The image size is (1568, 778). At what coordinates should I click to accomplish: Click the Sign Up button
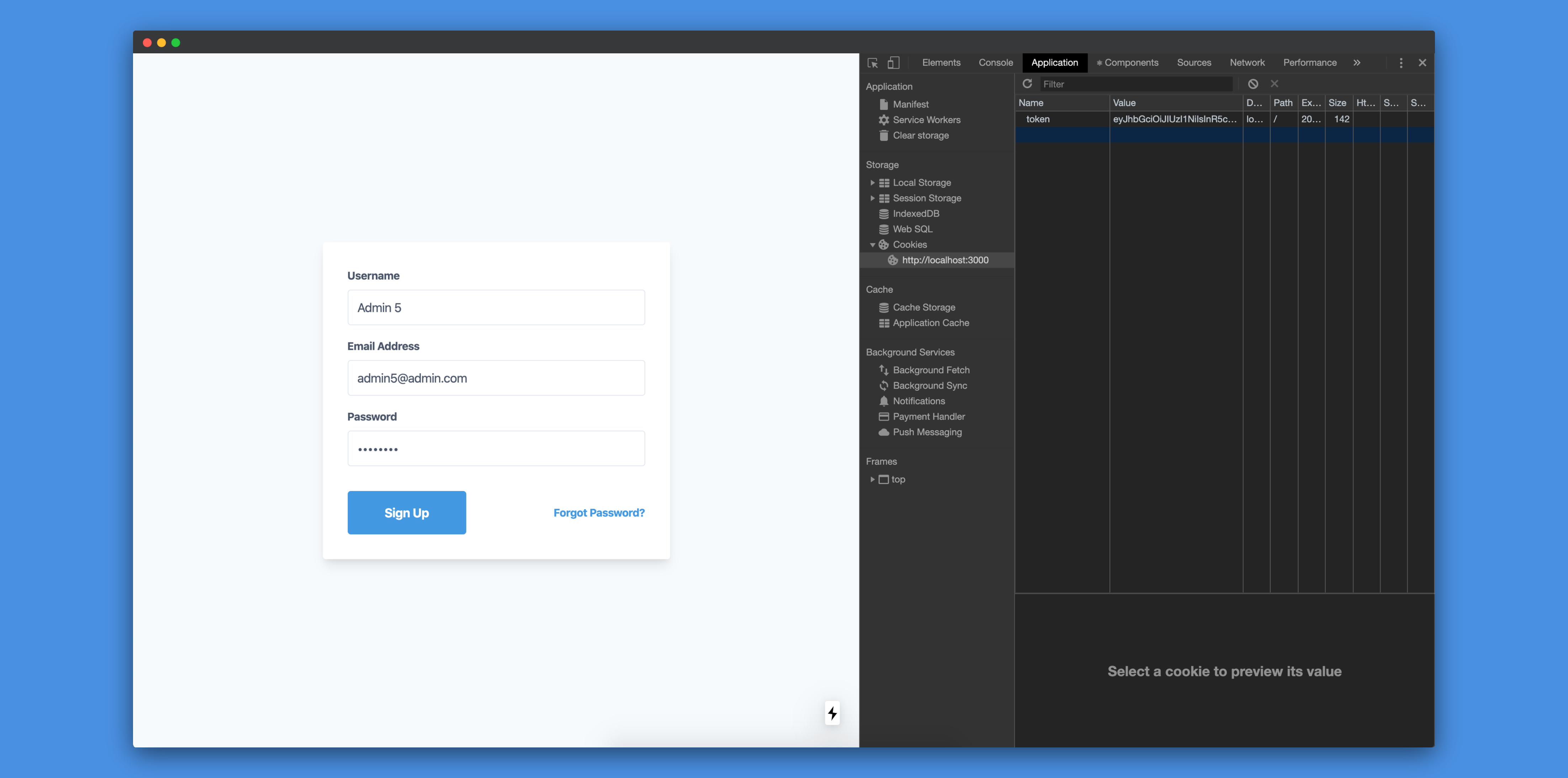point(406,512)
